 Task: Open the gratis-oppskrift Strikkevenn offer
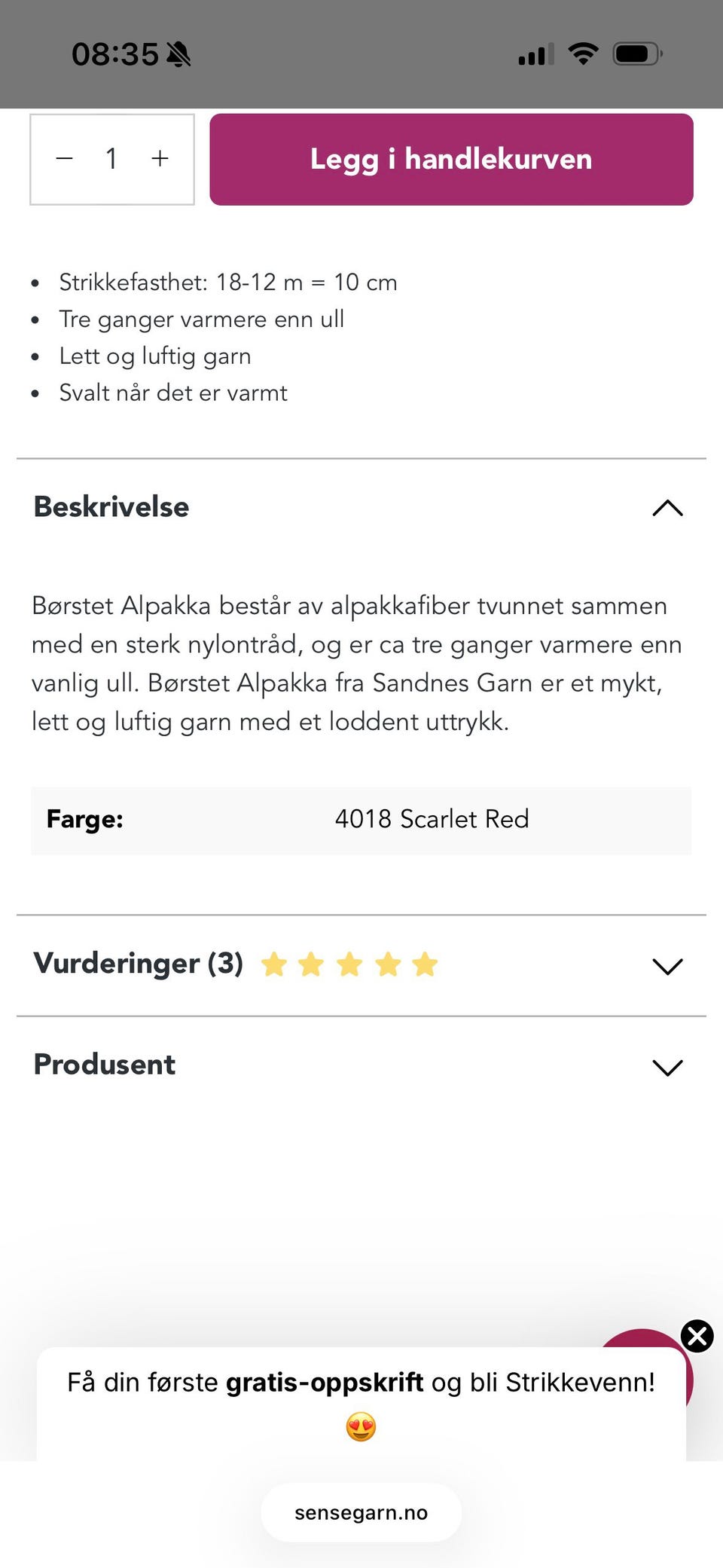(361, 1381)
